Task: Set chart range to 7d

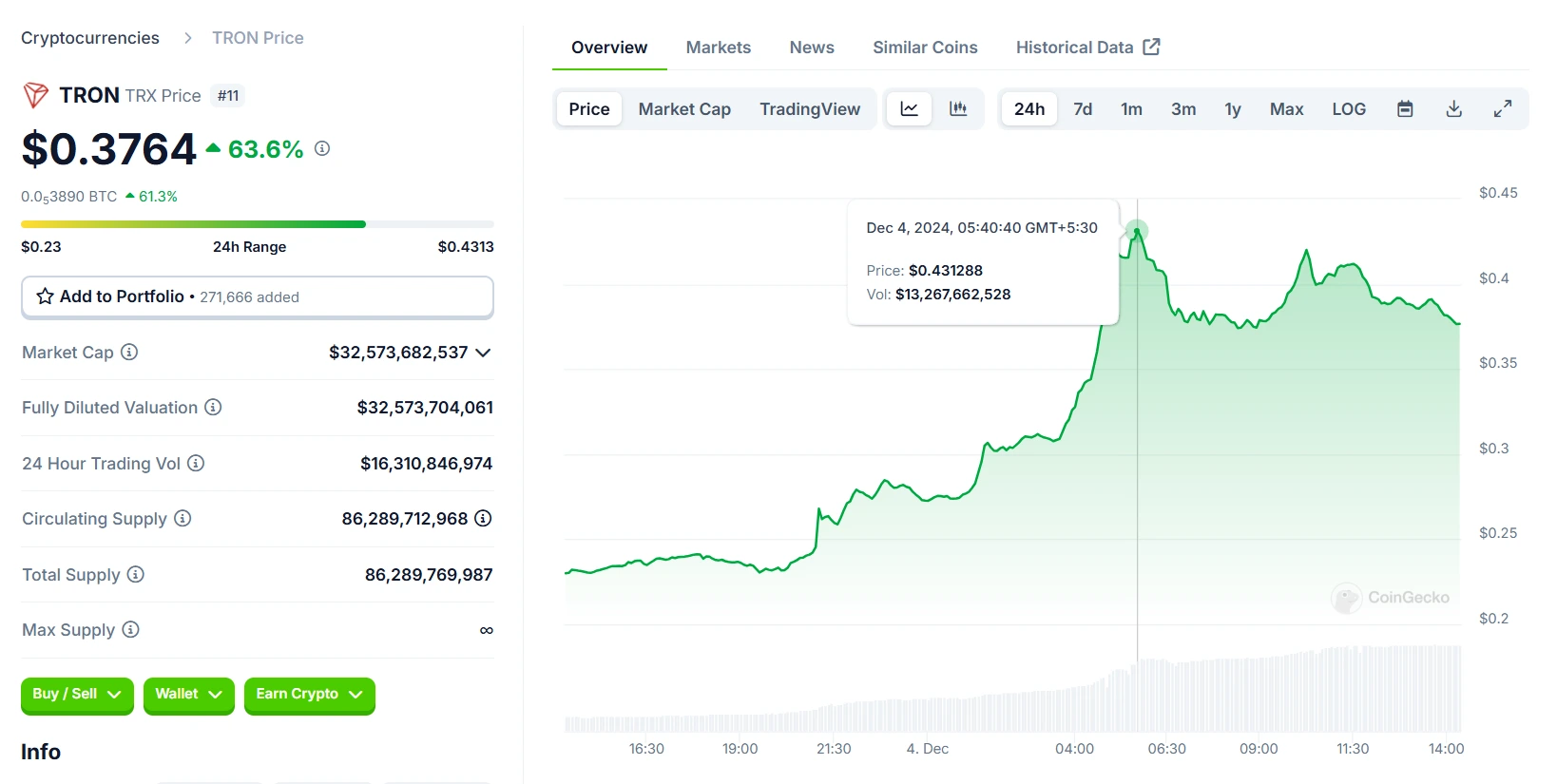Action: pyautogui.click(x=1083, y=109)
